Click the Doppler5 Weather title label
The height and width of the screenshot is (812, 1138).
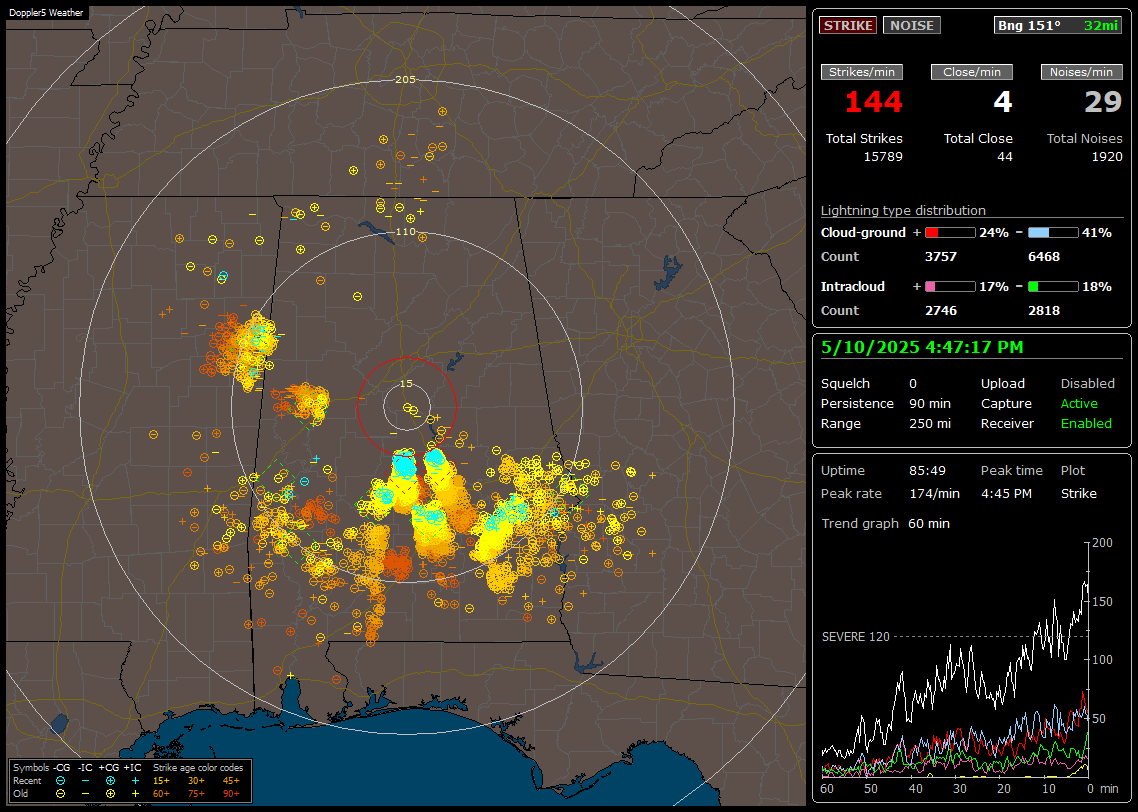click(46, 12)
